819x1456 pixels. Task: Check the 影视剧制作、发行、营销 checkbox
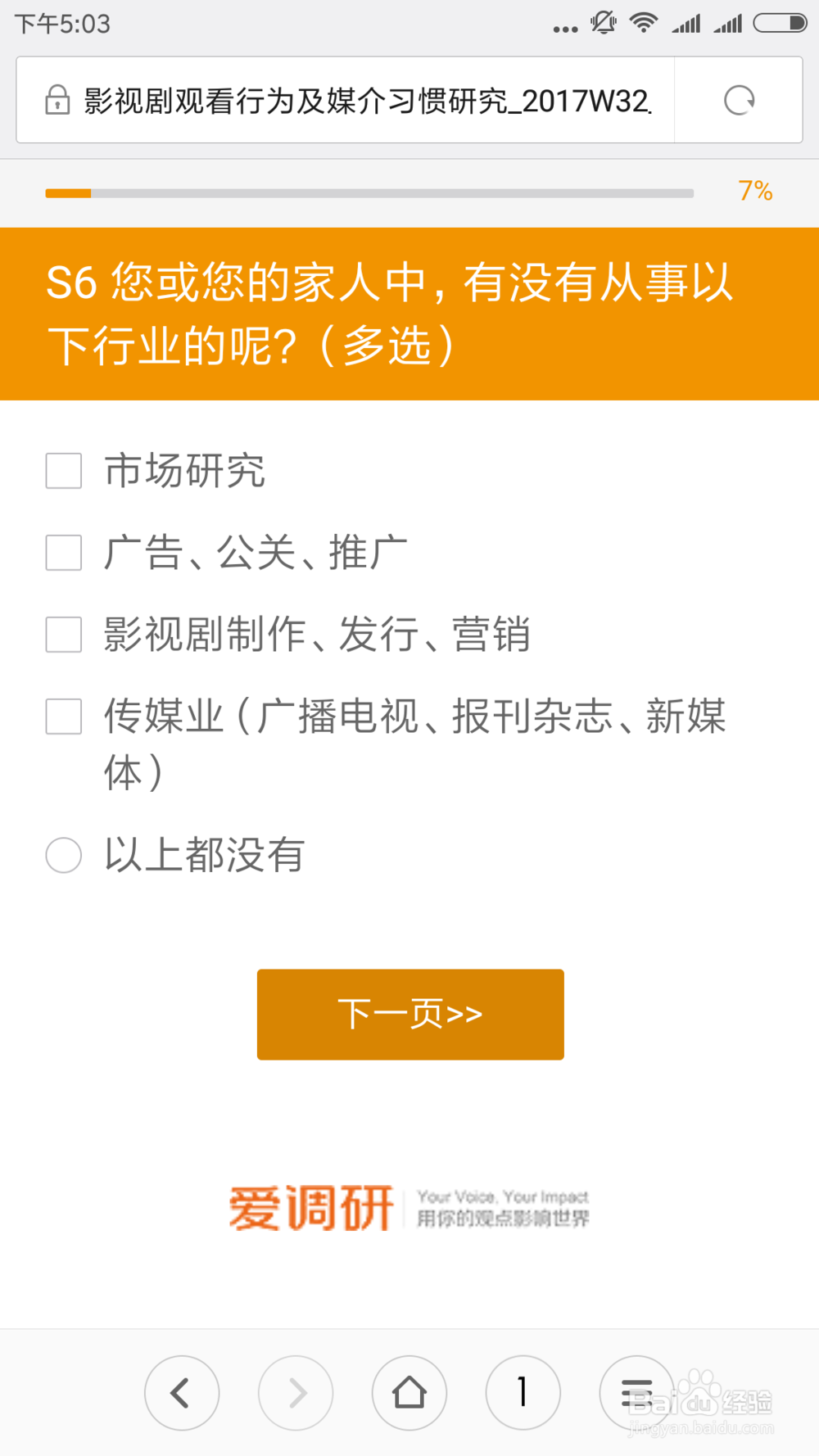coord(64,635)
